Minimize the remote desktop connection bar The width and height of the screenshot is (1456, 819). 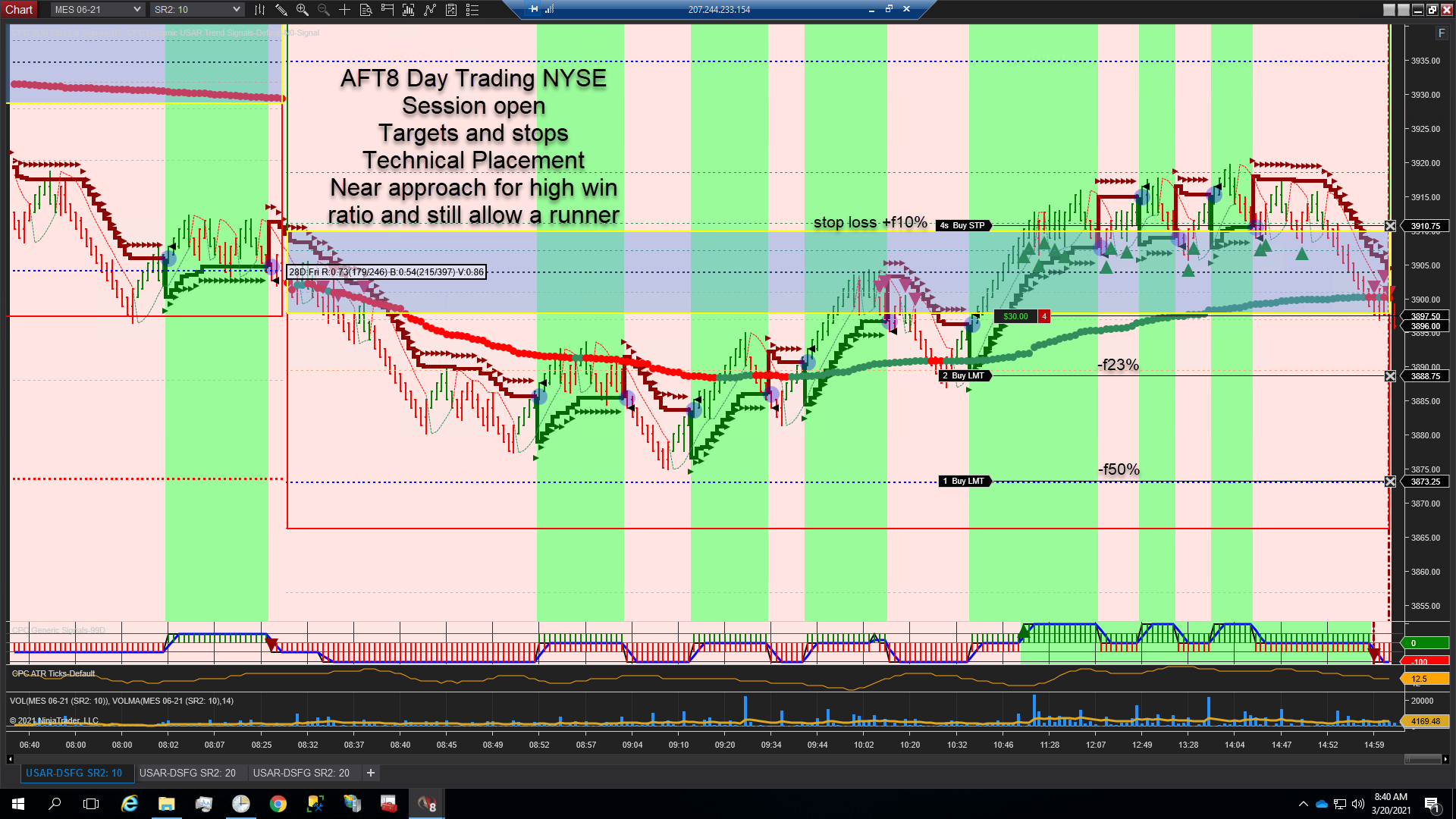pyautogui.click(x=871, y=9)
